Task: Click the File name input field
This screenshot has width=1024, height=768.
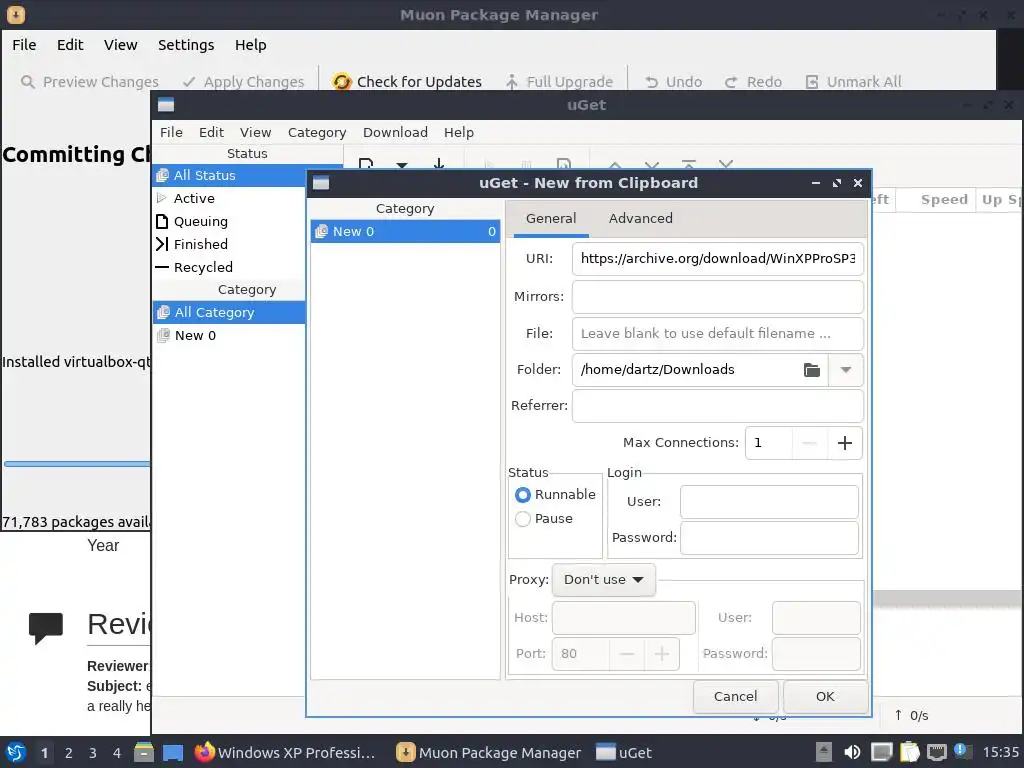Action: click(718, 333)
